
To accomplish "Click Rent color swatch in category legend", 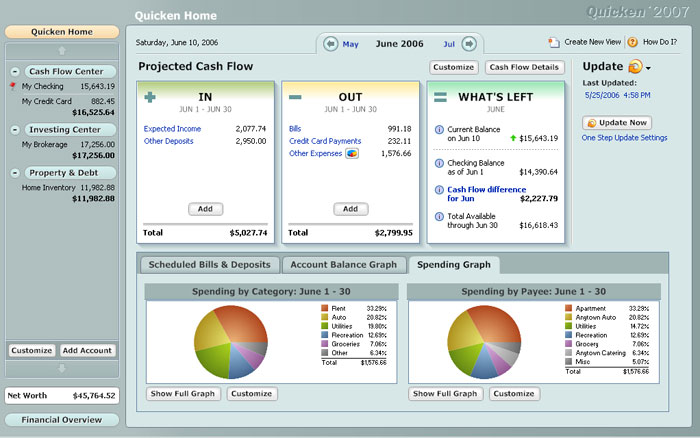I will [x=325, y=308].
